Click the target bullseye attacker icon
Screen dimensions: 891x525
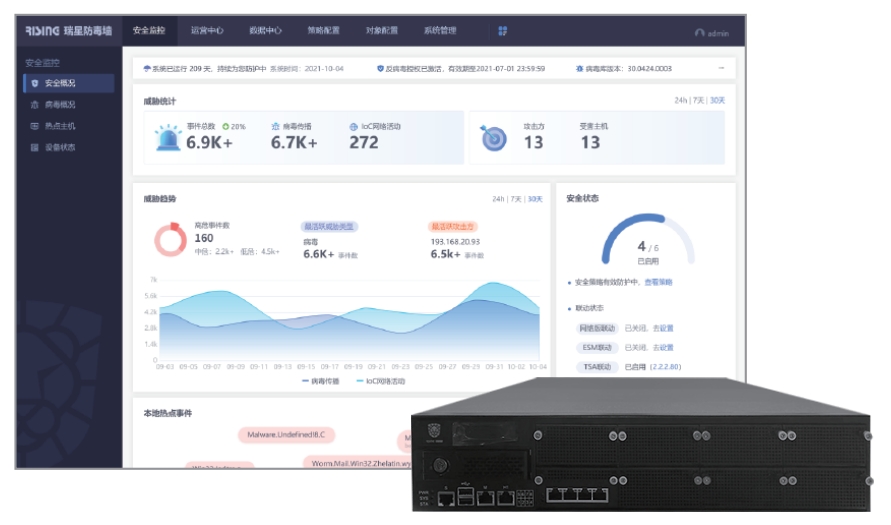coord(493,138)
